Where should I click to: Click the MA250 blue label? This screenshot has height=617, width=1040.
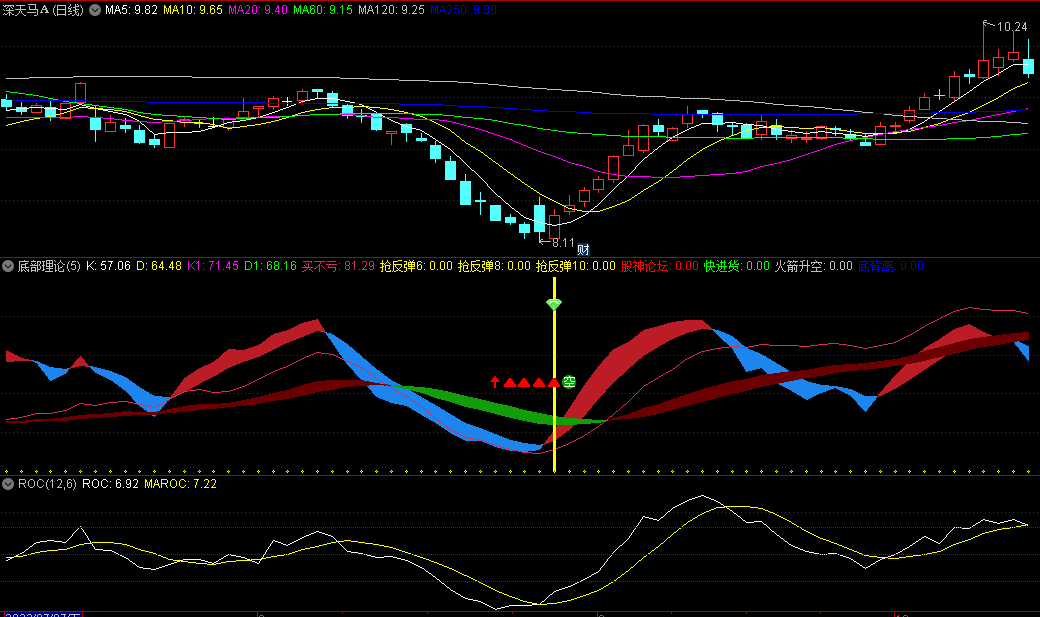coord(463,10)
